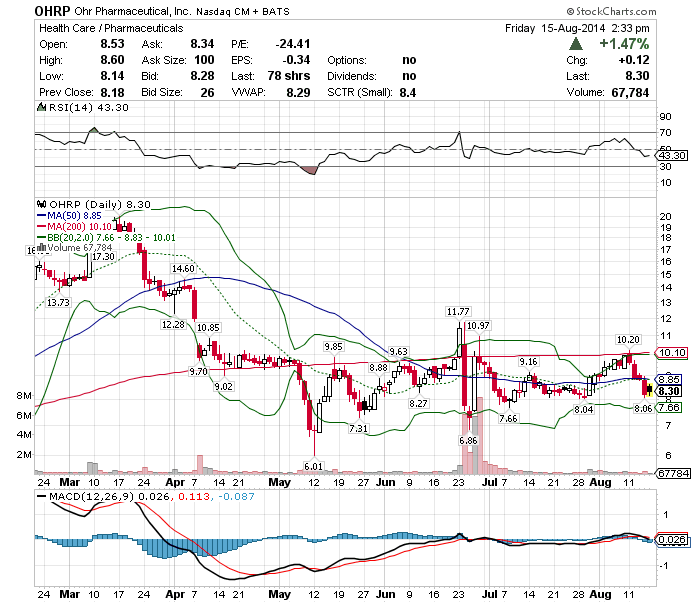Click the 13.73 low price annotation
700x603 pixels.
[58, 303]
